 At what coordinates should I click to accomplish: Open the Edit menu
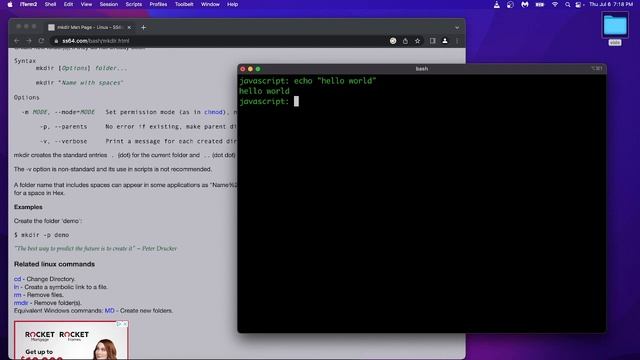tap(68, 4)
